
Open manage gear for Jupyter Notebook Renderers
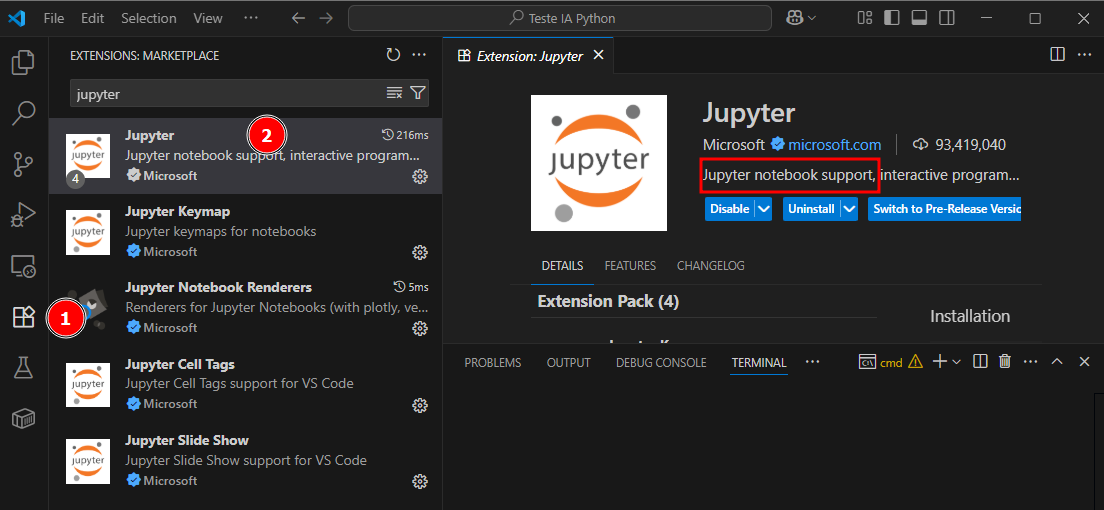[x=420, y=328]
